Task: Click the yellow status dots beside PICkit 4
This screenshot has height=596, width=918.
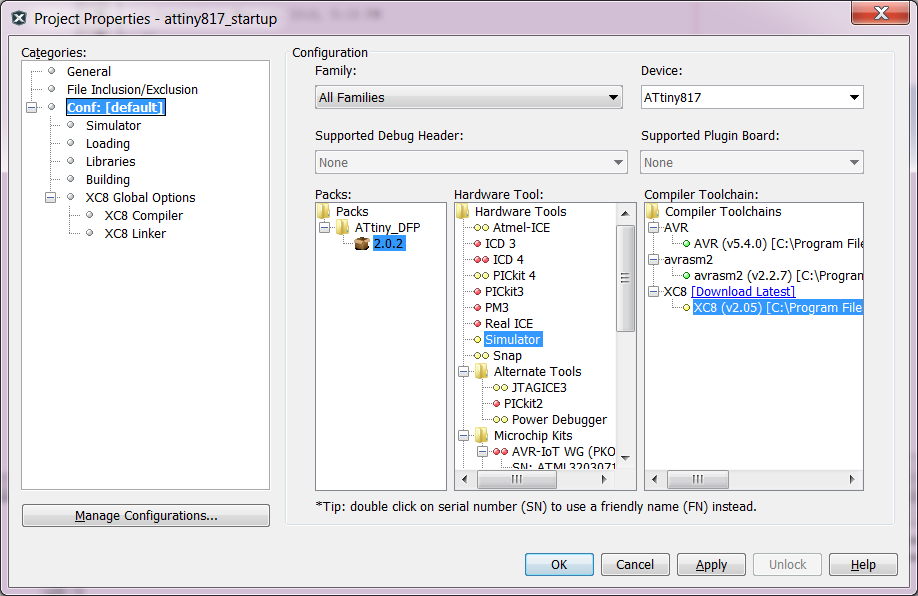Action: (481, 276)
